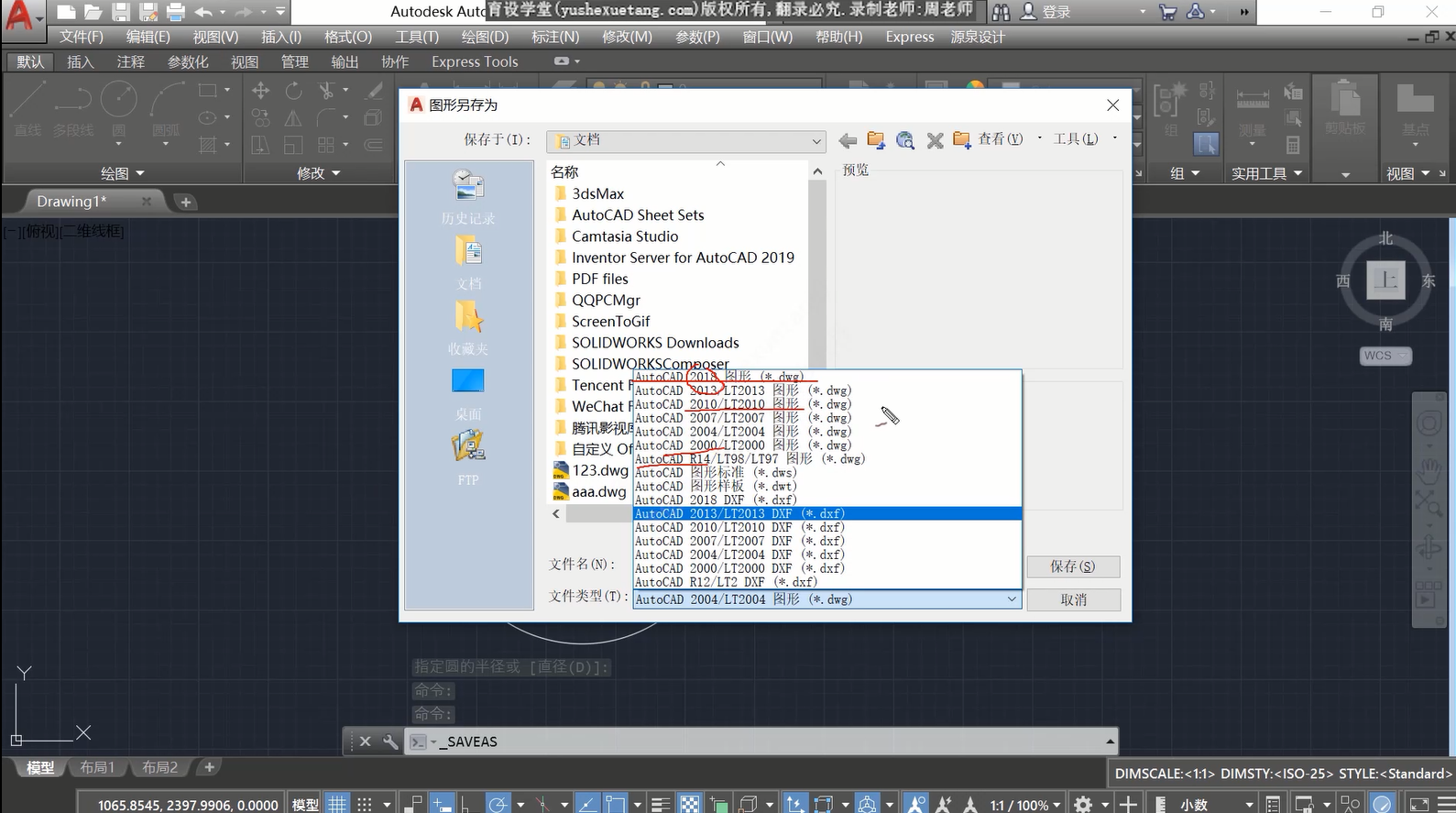Switch to the 布局2 layout tab

click(159, 767)
